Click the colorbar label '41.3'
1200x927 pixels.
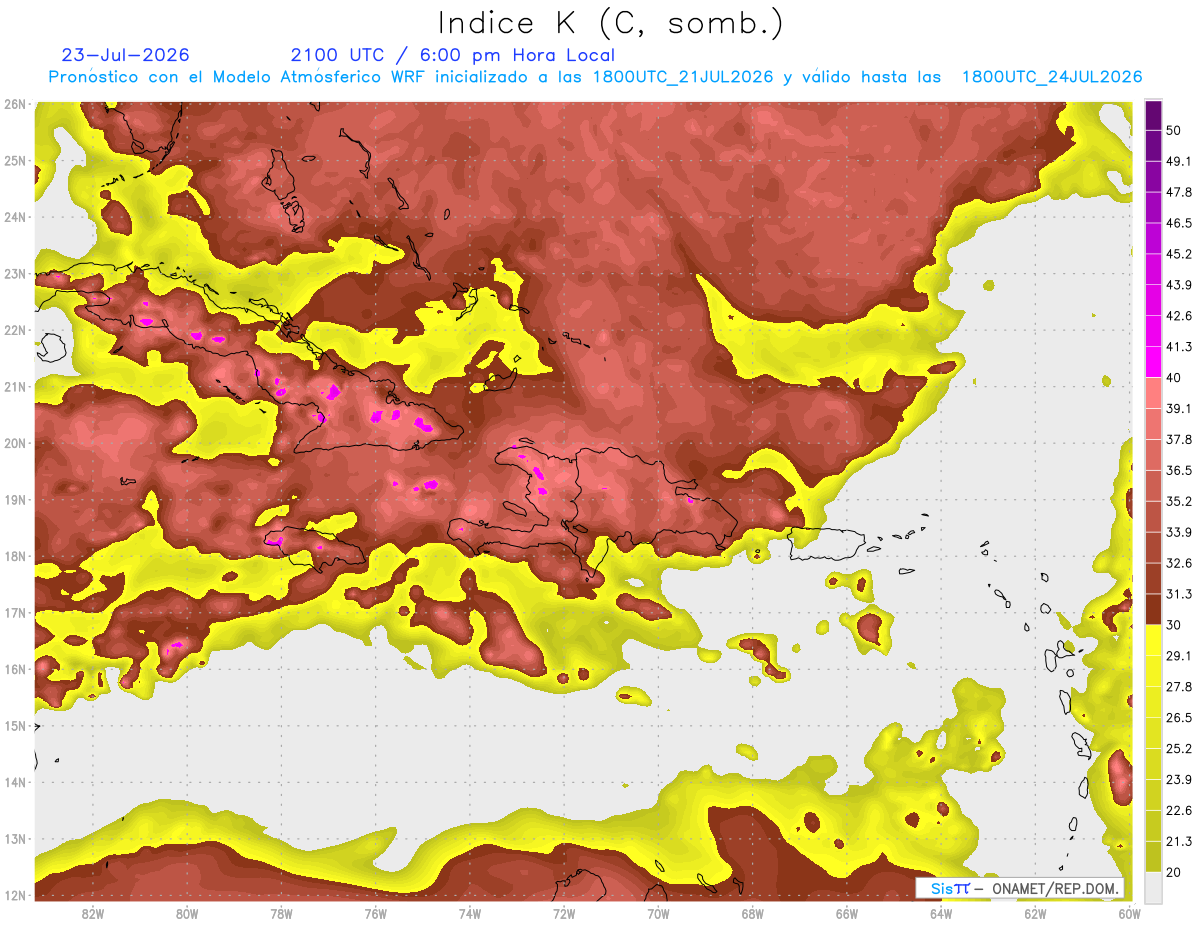(1179, 347)
